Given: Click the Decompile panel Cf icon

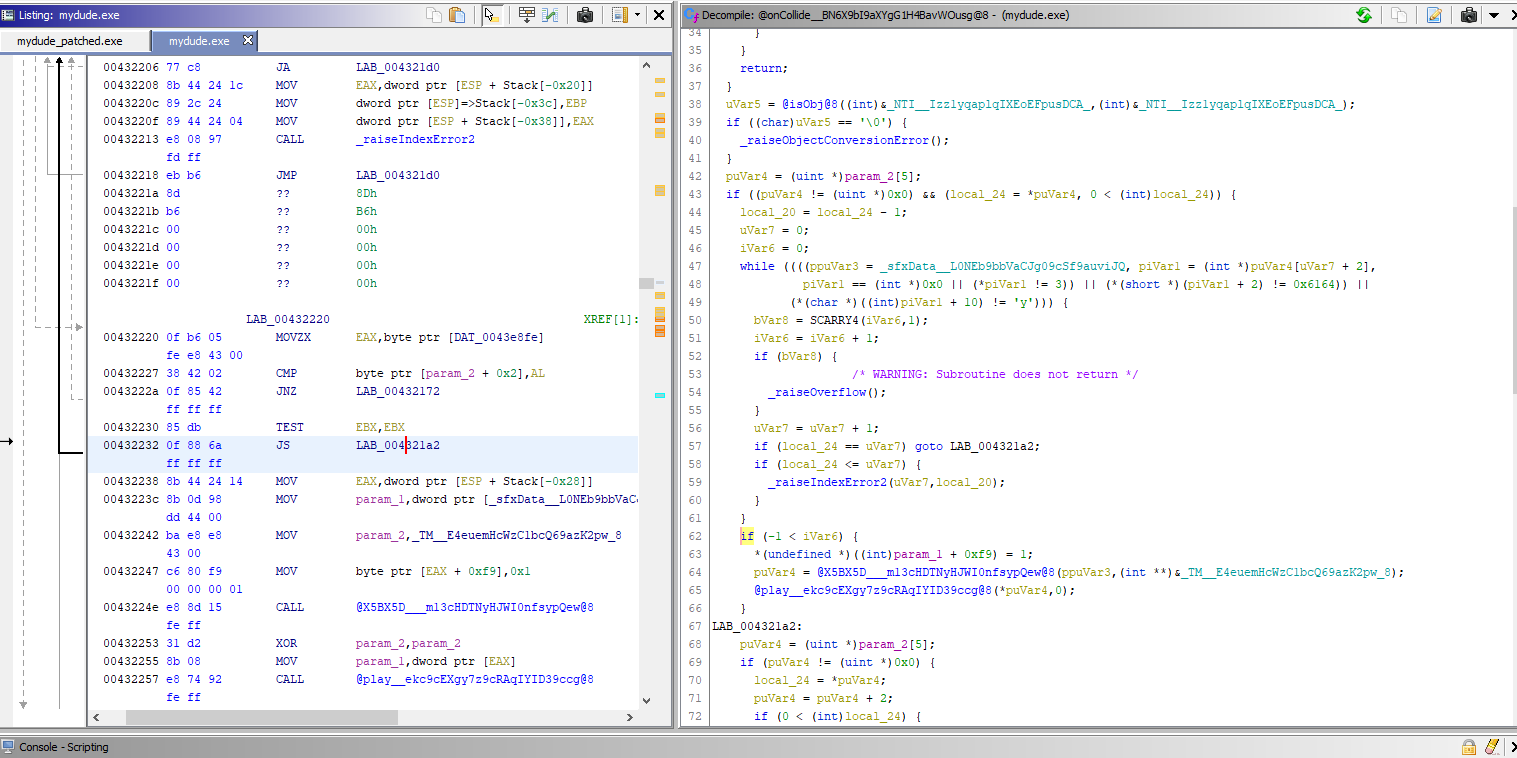Looking at the screenshot, I should tap(691, 15).
